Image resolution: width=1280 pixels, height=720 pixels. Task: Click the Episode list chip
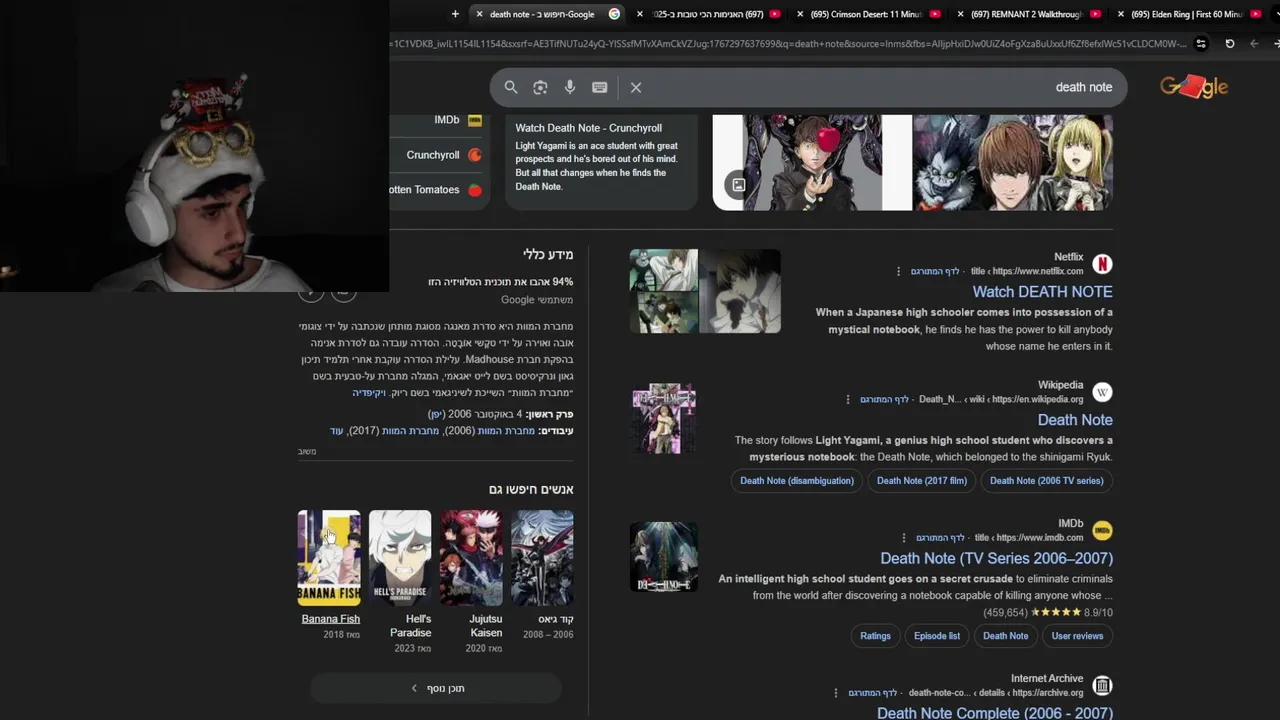point(937,636)
